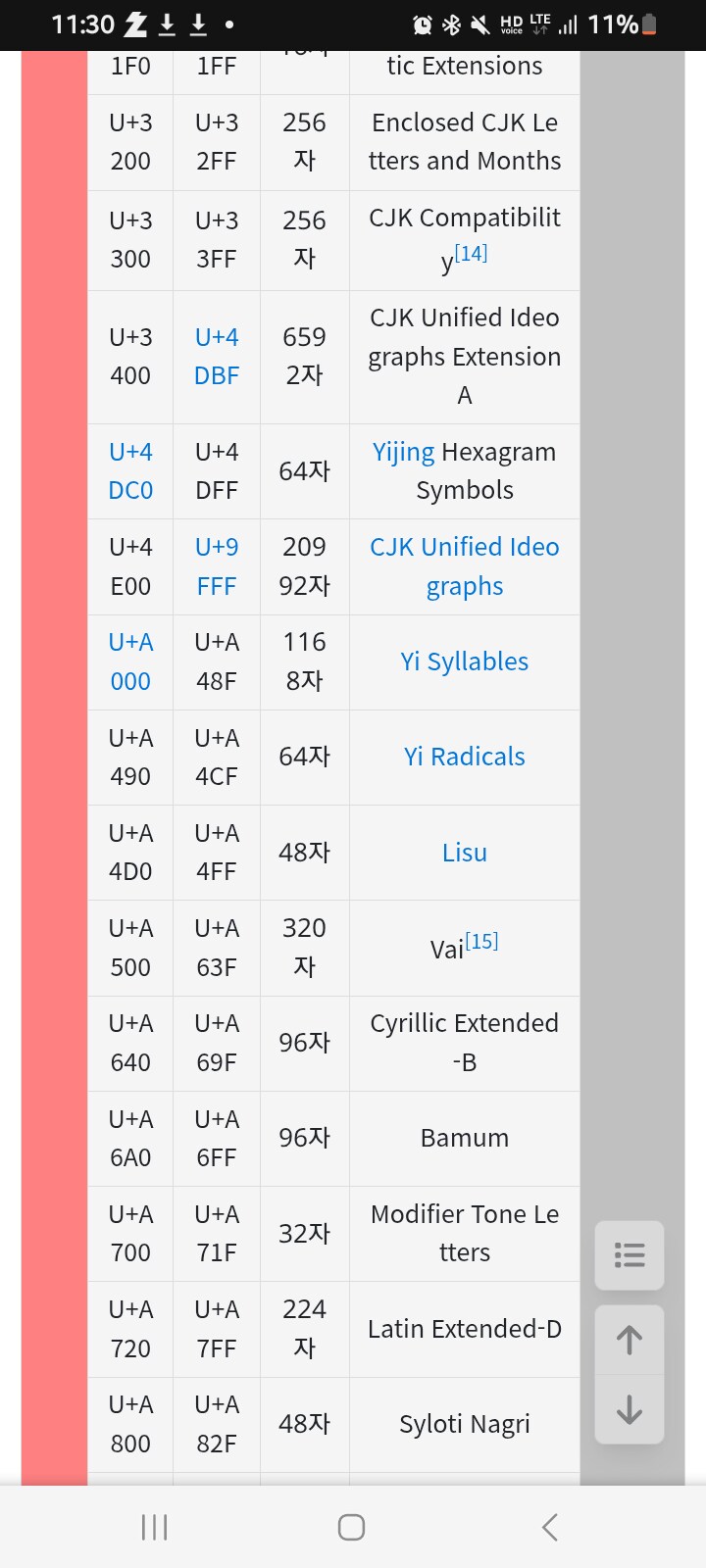Tap the U+4DBF code point link
The width and height of the screenshot is (706, 1568).
217,357
